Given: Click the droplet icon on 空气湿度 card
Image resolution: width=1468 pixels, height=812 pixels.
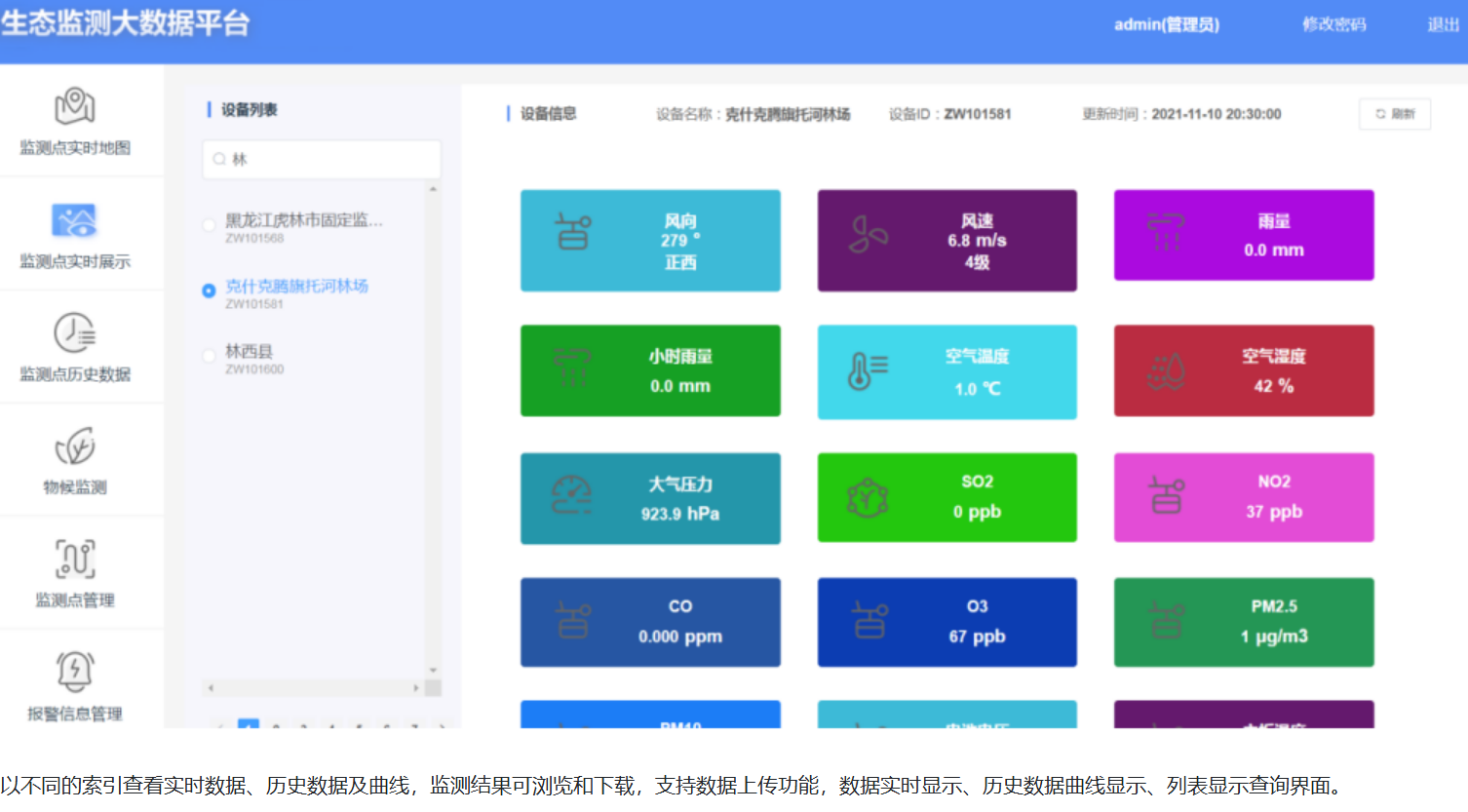Looking at the screenshot, I should [x=1167, y=371].
